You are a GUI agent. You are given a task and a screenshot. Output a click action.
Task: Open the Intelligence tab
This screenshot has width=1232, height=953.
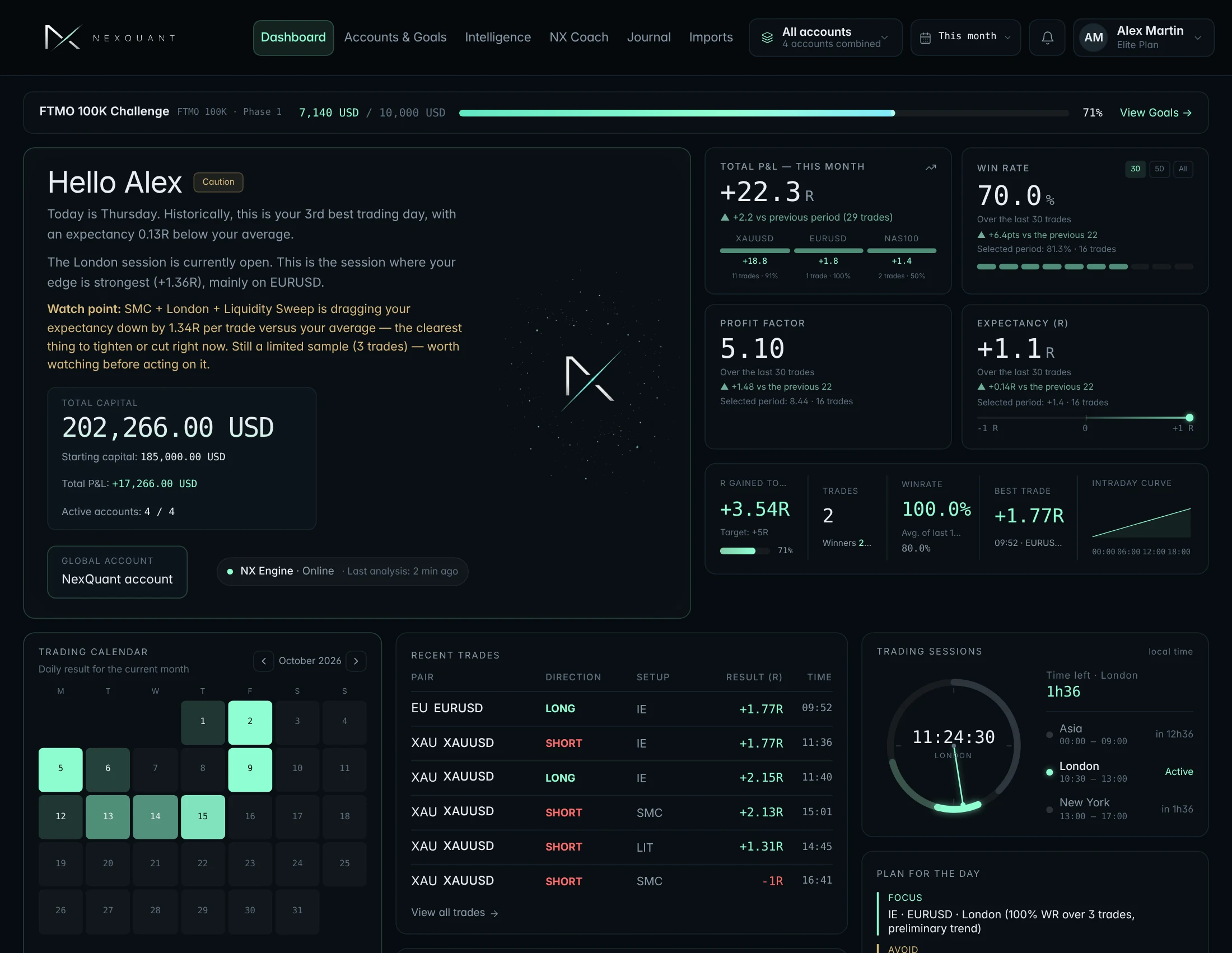pyautogui.click(x=497, y=37)
